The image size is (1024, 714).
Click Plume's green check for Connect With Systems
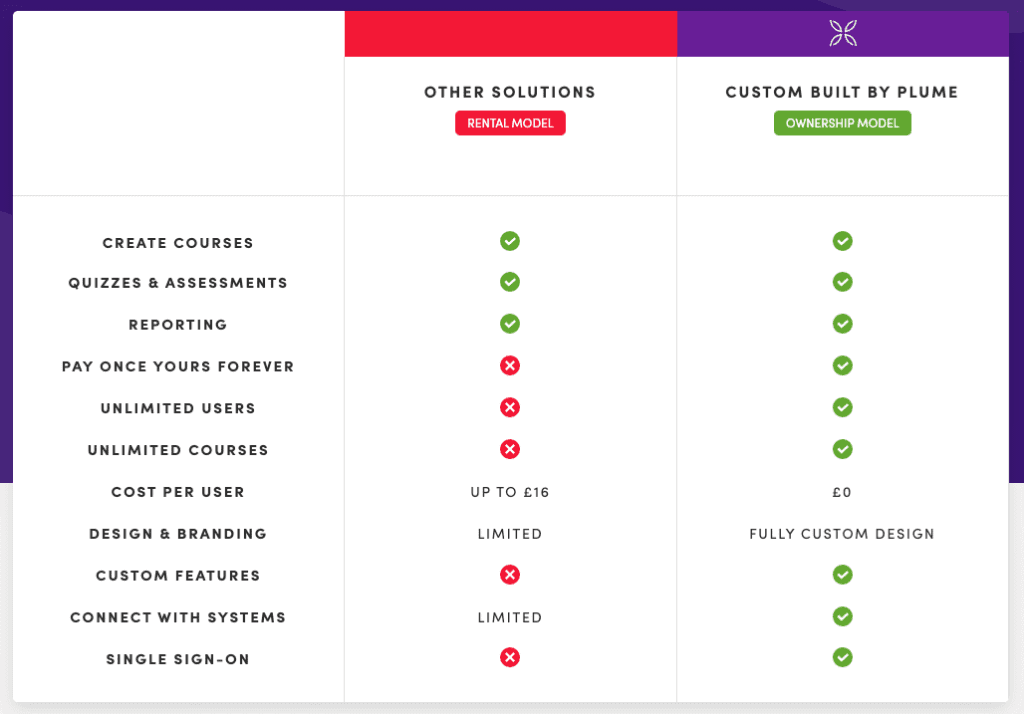pos(843,616)
